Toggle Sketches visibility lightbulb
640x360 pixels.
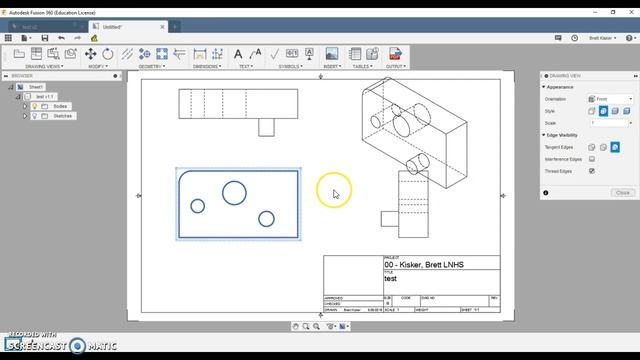tap(35, 116)
